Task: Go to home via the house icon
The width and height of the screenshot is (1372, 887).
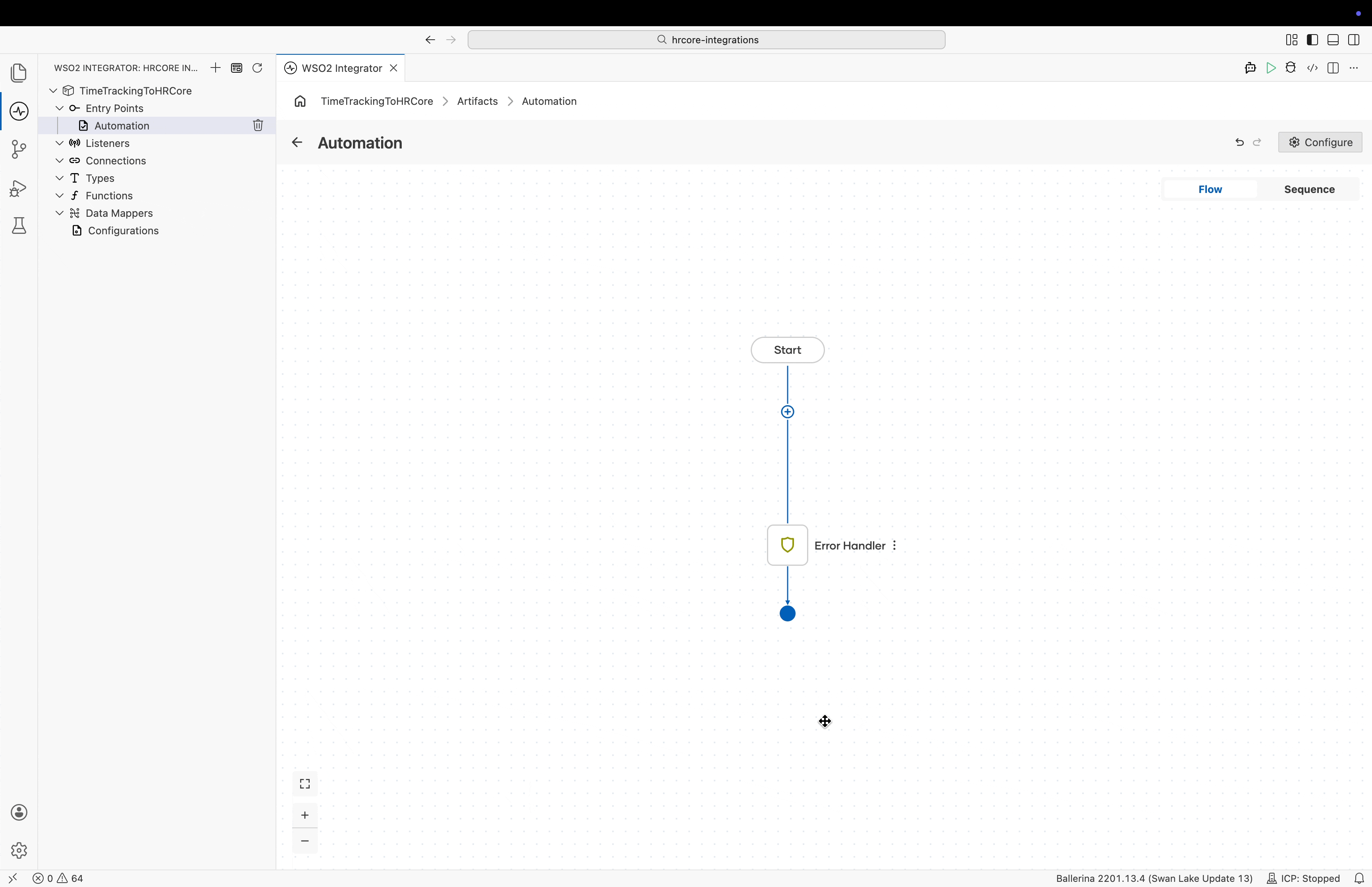Action: click(x=300, y=101)
